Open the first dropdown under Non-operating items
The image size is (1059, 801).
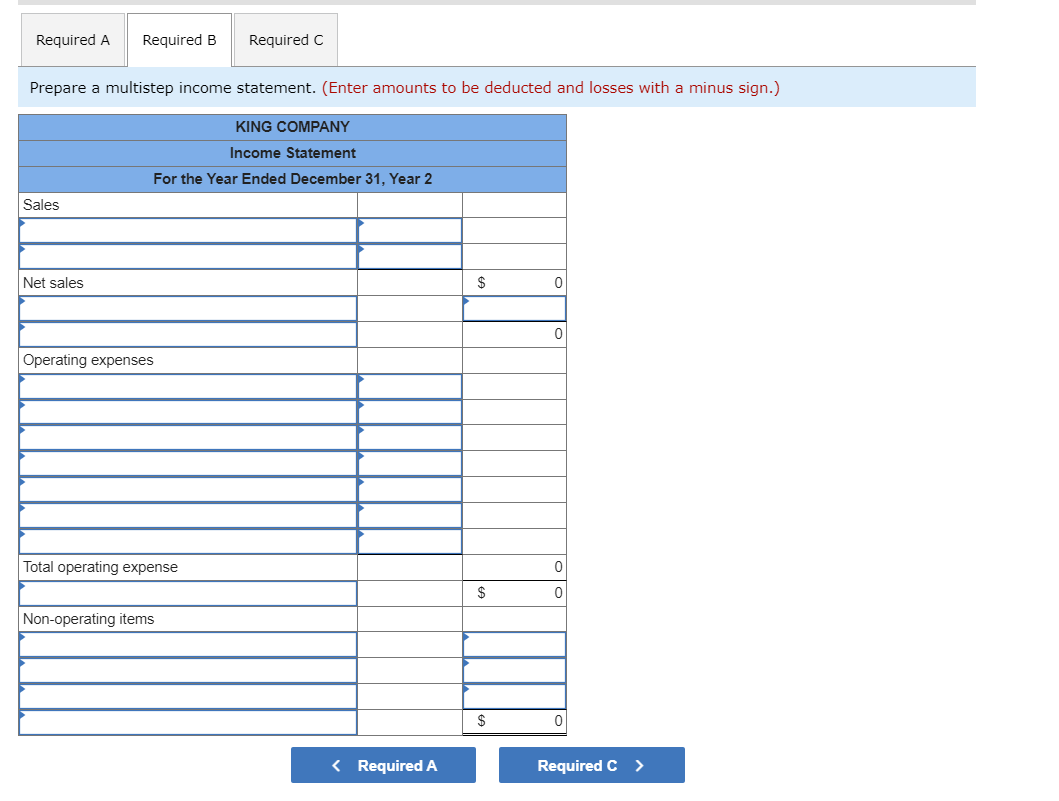[187, 644]
